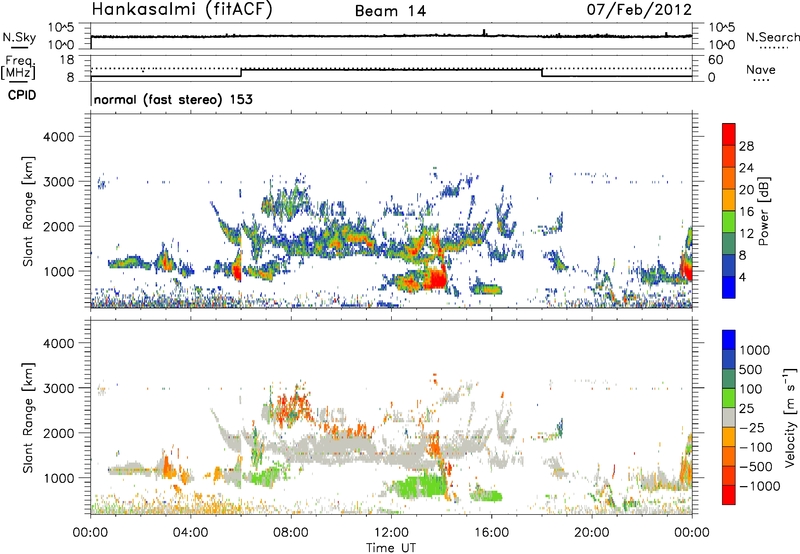Select light green Power segment between 12 and 16
The image size is (800, 554).
coord(729,222)
